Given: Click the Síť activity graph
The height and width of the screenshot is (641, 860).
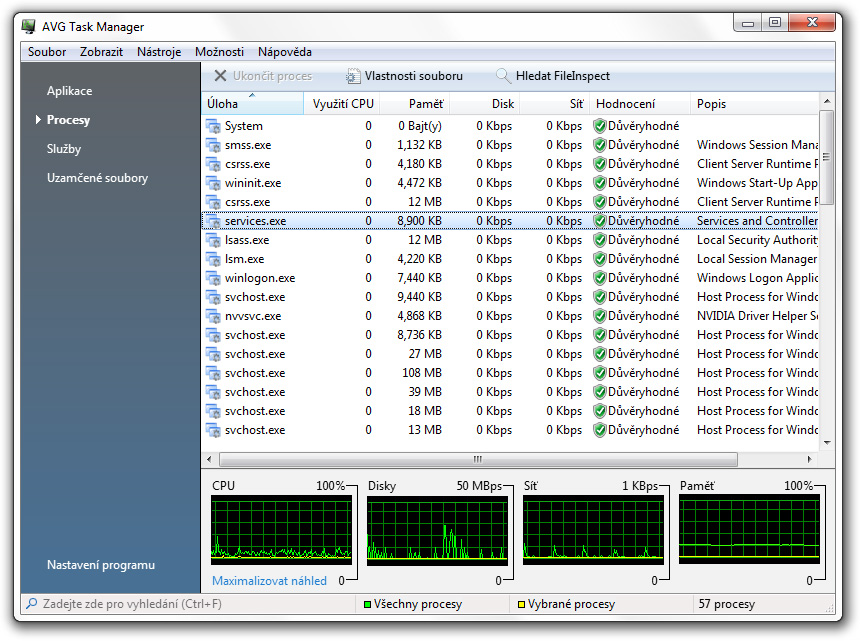Looking at the screenshot, I should pos(593,530).
